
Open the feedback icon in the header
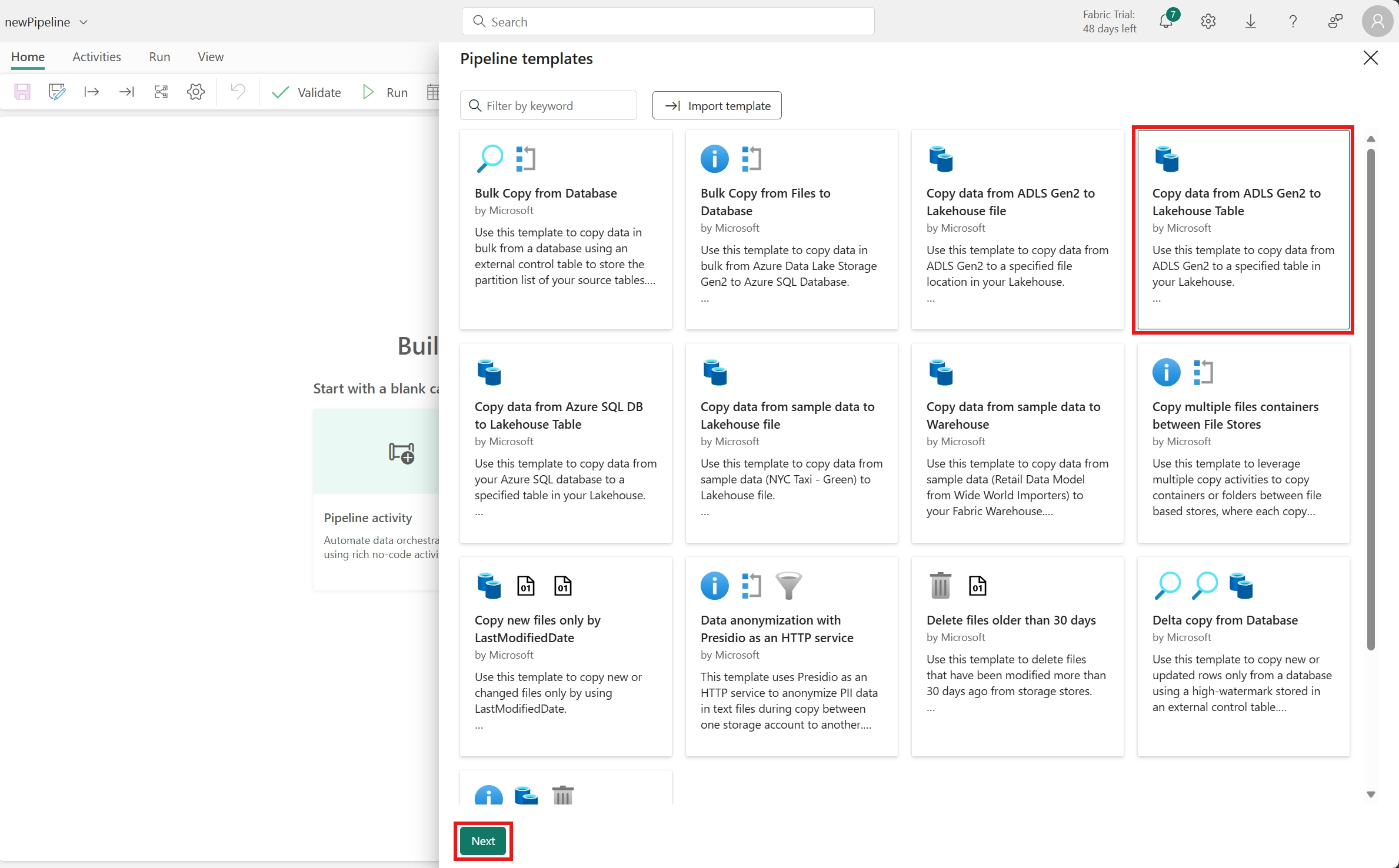(1335, 22)
